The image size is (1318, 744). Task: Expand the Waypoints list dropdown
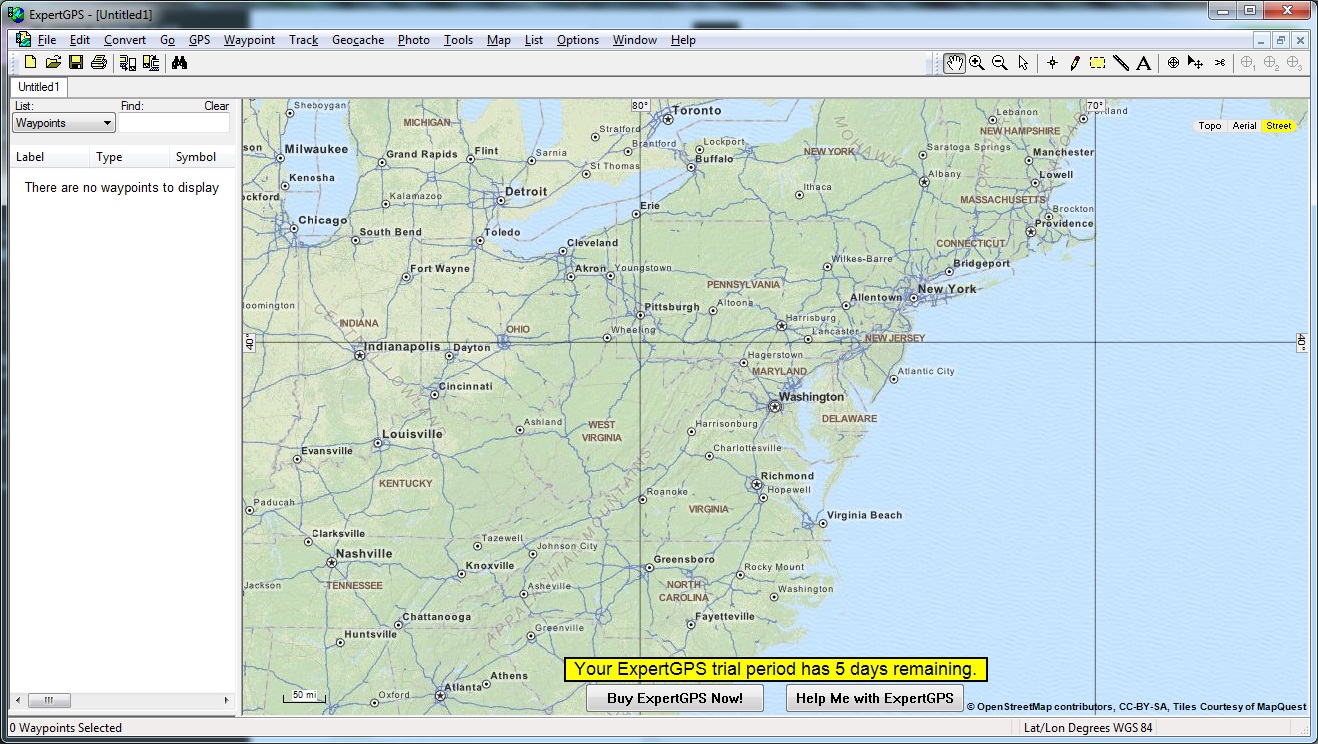click(64, 123)
